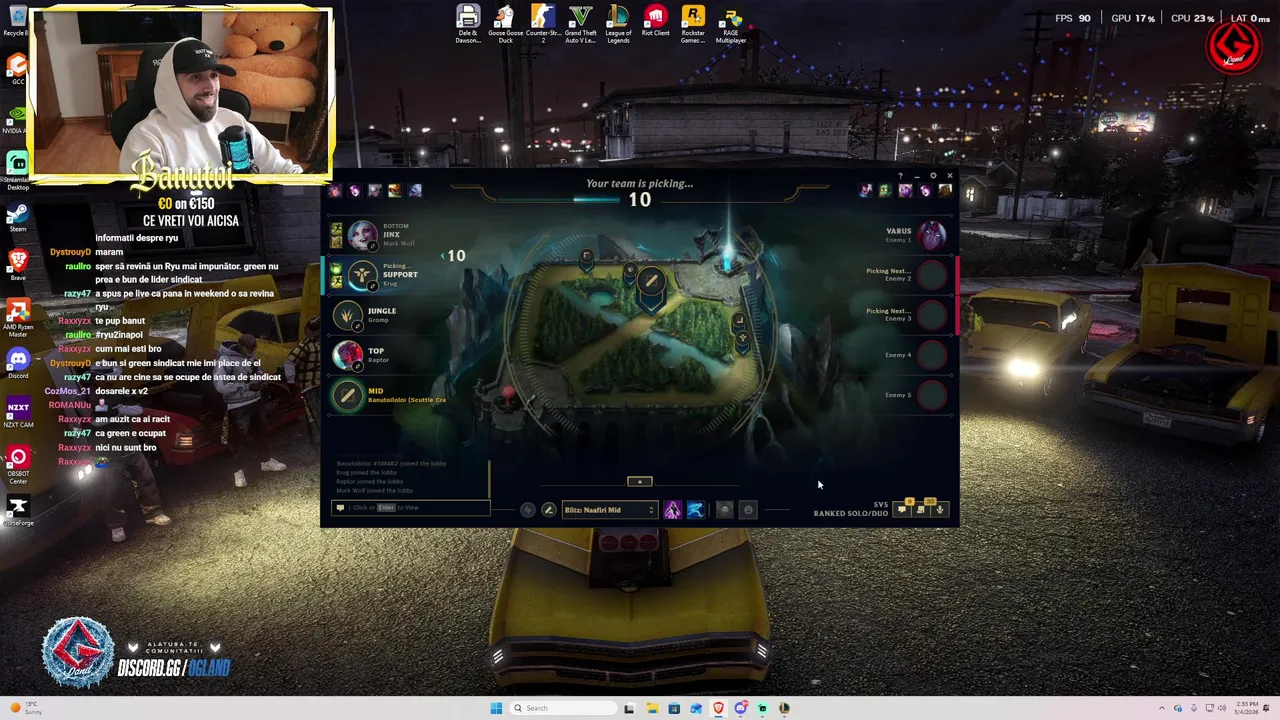Open the AMD Ryzen Master desktop shortcut
1280x720 pixels.
click(x=18, y=316)
